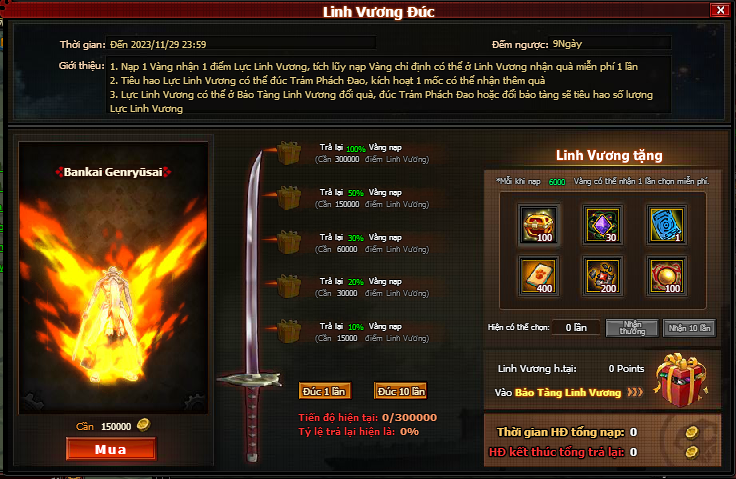The image size is (736, 479).
Task: Click the red gift box treasure icon
Action: 681,379
